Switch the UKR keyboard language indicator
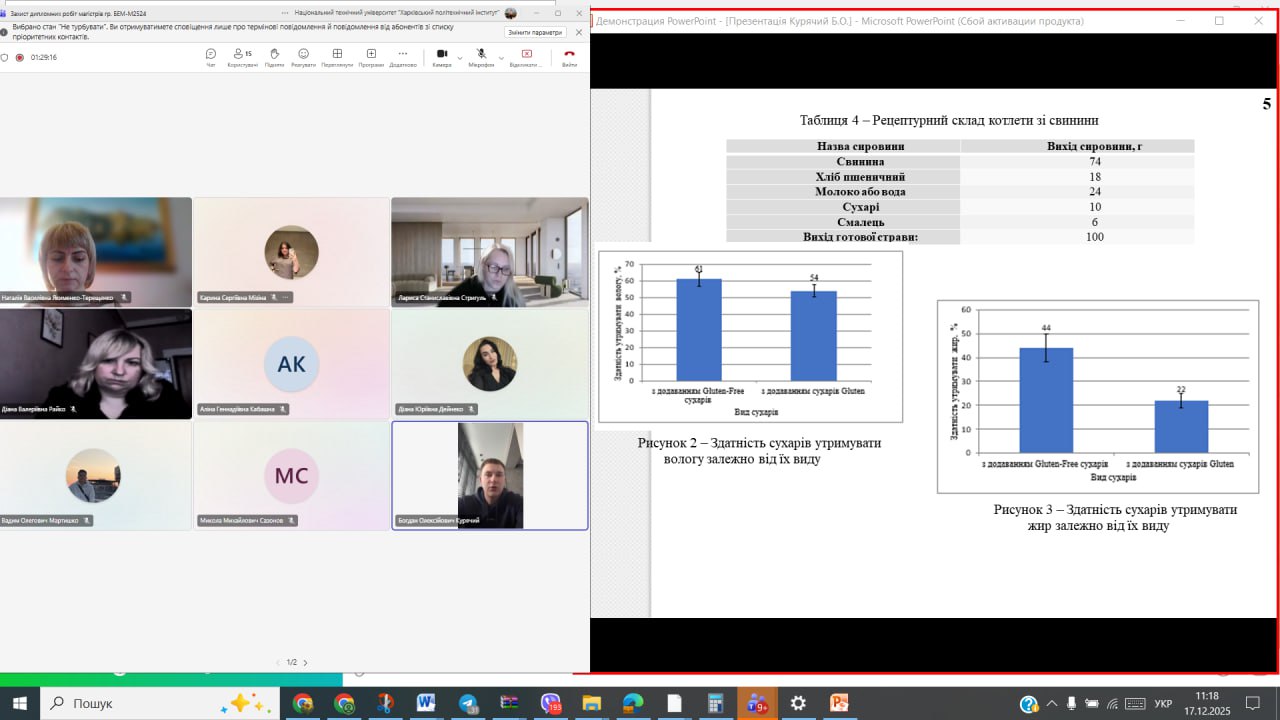Viewport: 1280px width, 720px height. [1163, 703]
